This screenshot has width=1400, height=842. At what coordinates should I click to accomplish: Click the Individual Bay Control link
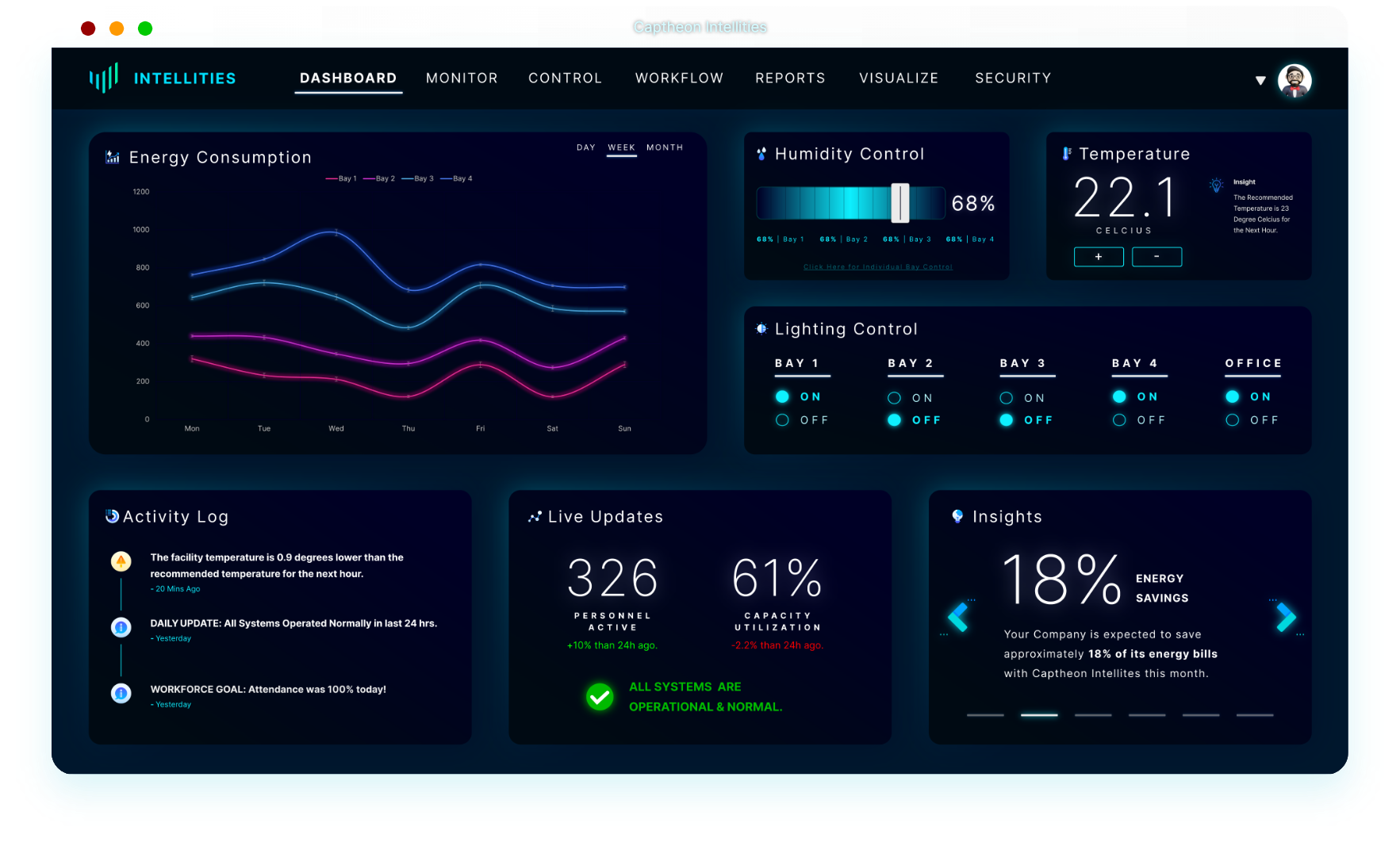pyautogui.click(x=877, y=267)
